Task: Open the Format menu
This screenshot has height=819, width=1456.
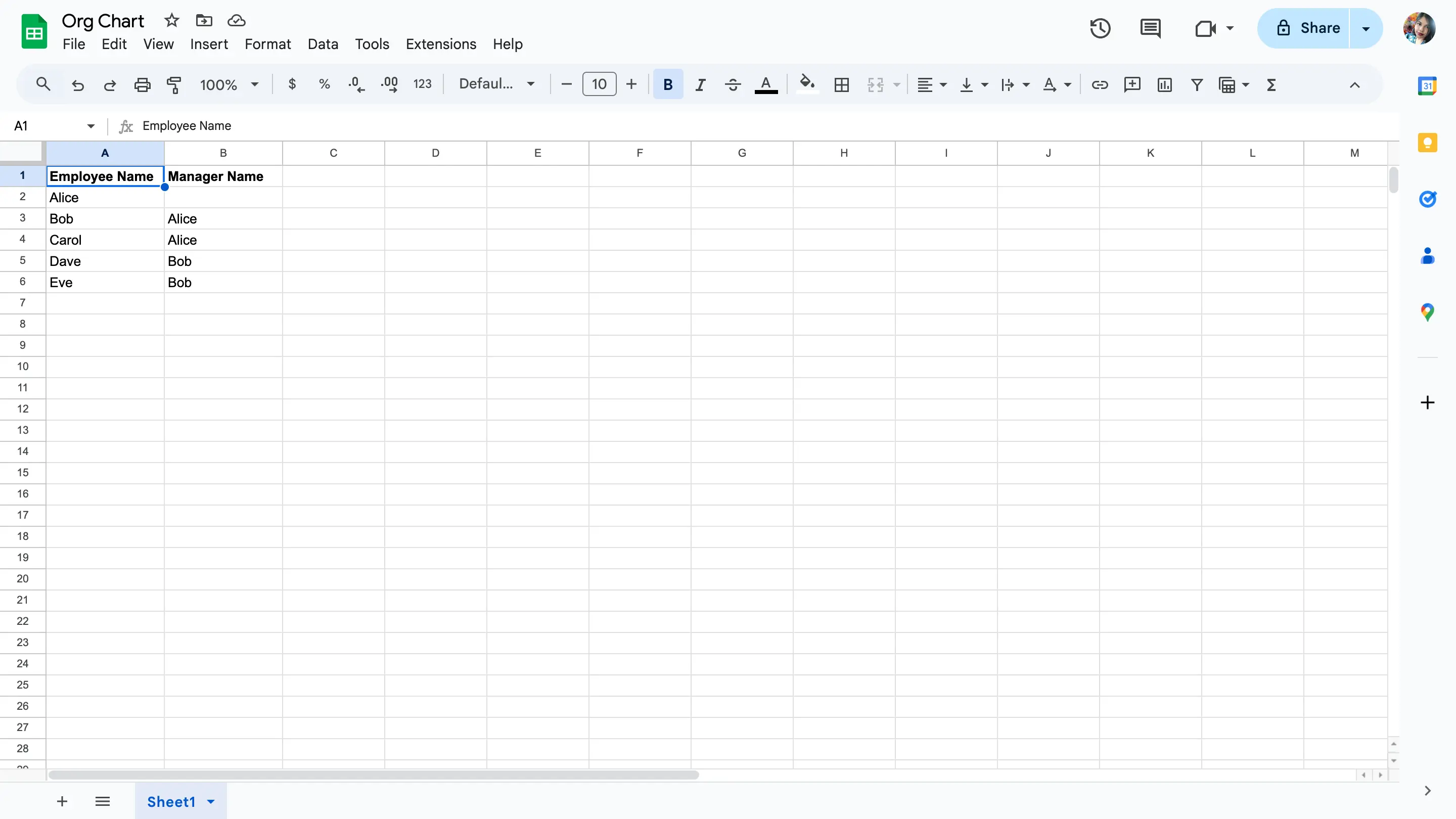Action: click(268, 43)
